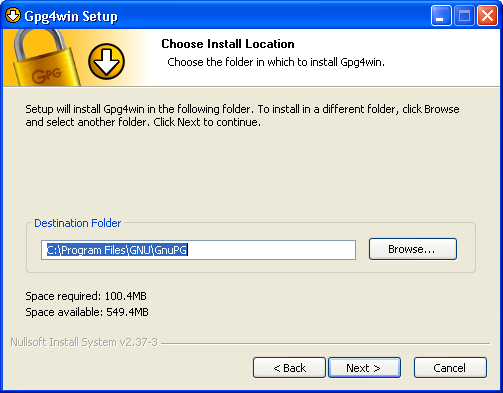Click the yellow download arrow emblem in header
The height and width of the screenshot is (393, 503).
coord(106,61)
